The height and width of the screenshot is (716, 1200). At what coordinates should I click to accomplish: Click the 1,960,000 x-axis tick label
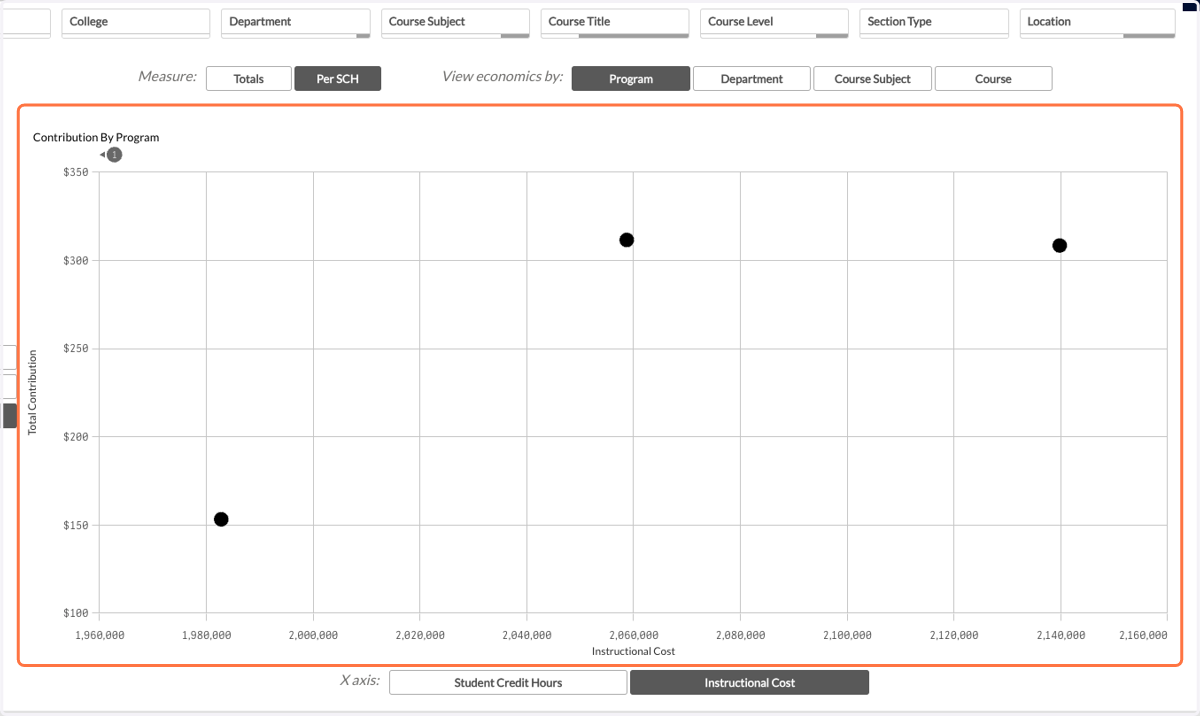click(x=100, y=635)
